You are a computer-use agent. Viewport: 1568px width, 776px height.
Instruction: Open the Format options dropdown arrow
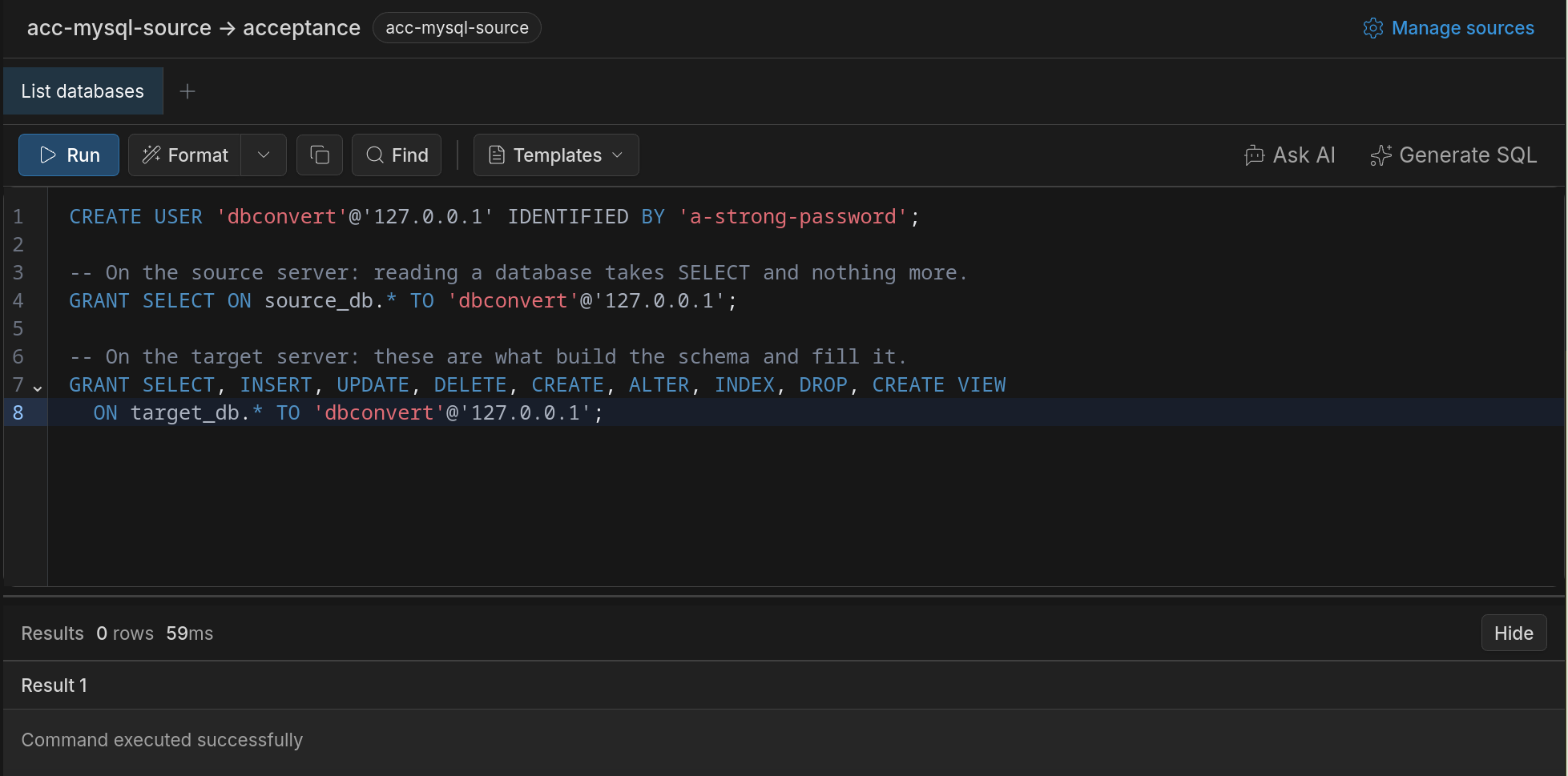[x=264, y=155]
